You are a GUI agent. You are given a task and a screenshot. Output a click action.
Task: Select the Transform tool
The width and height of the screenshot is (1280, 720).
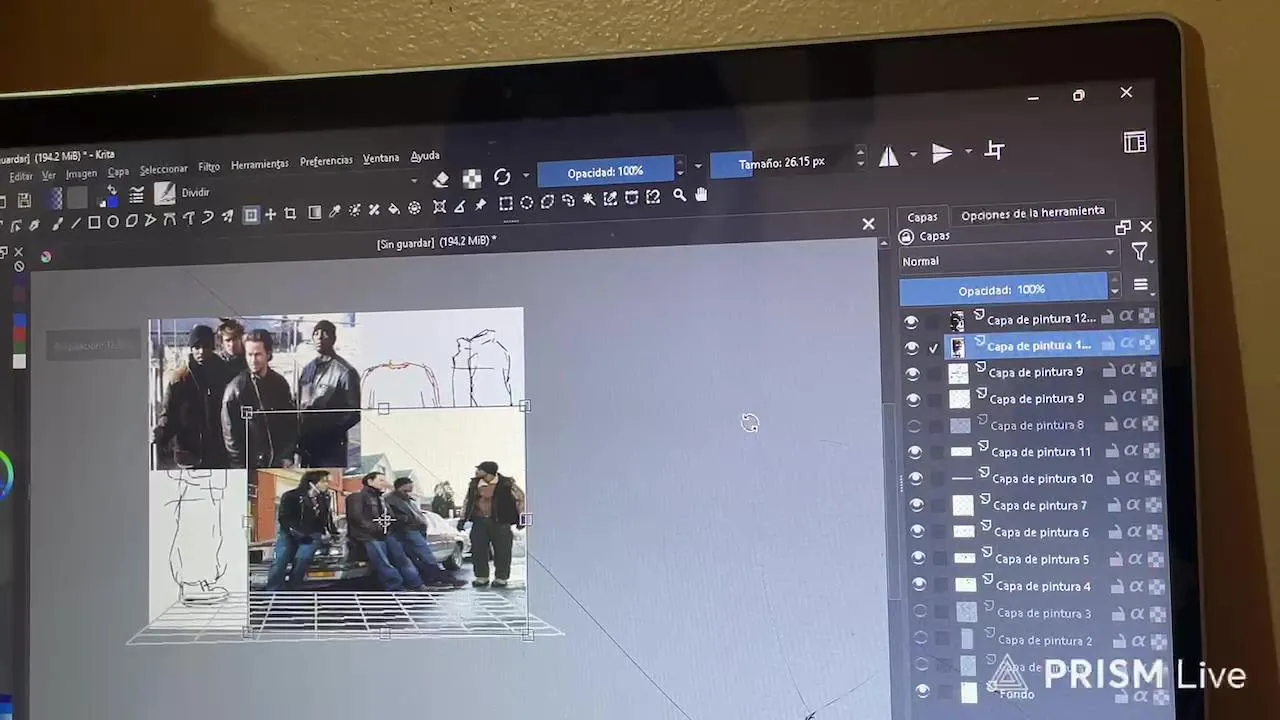point(251,215)
